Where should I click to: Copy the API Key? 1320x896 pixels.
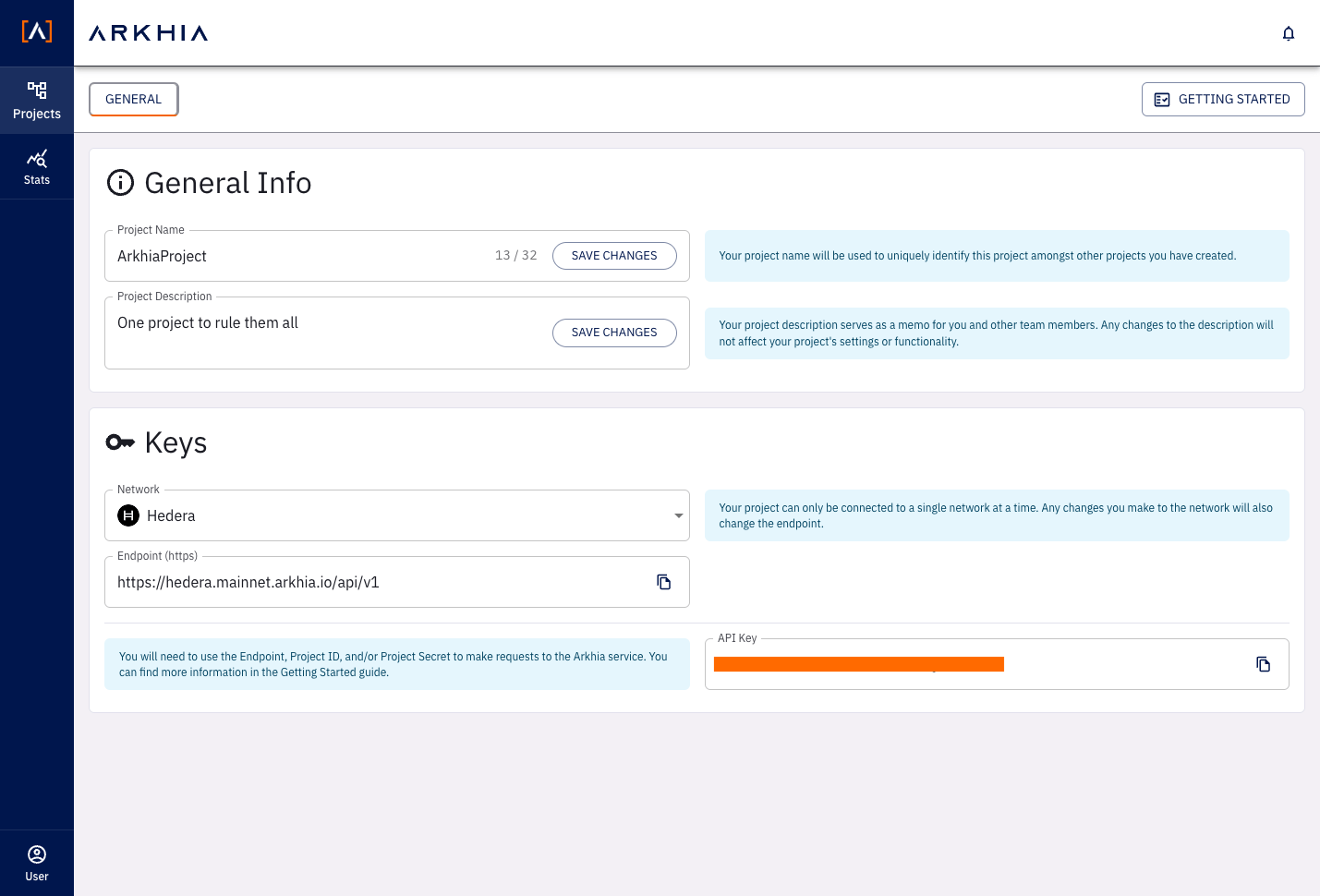(1264, 664)
